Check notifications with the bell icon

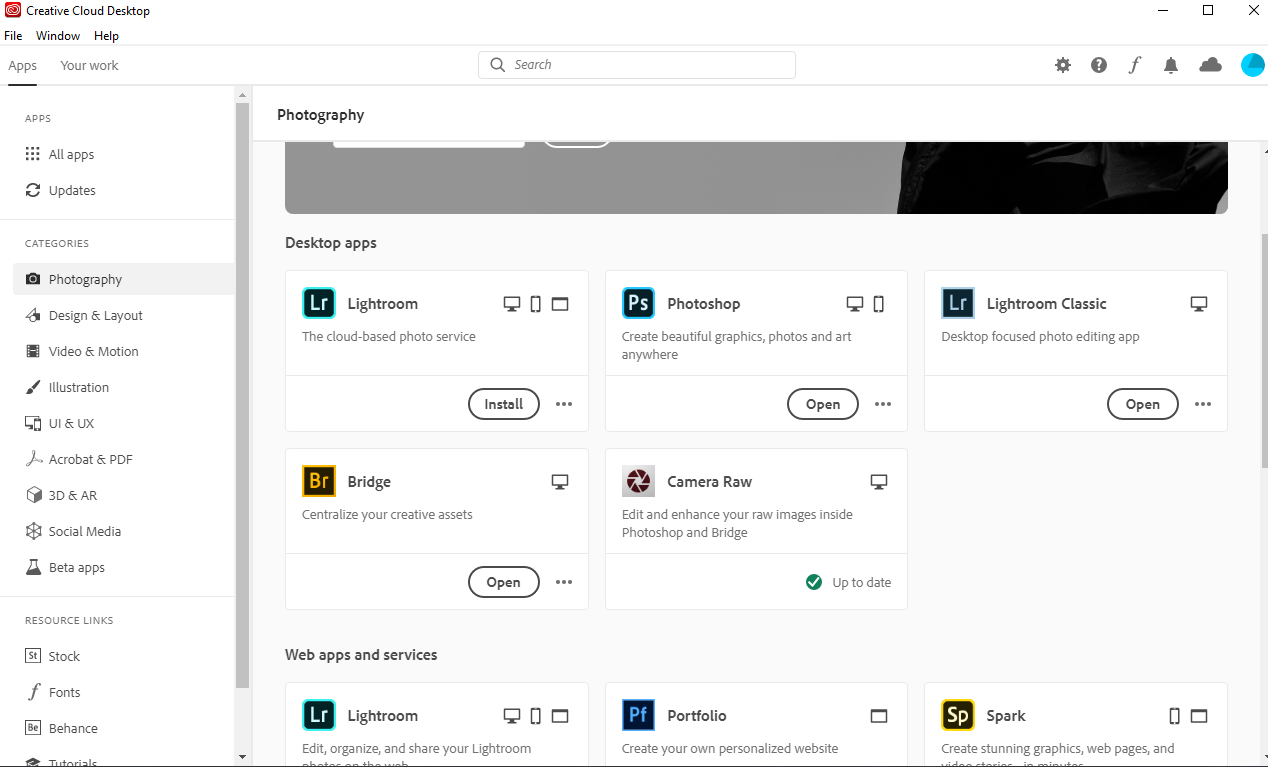tap(1171, 64)
